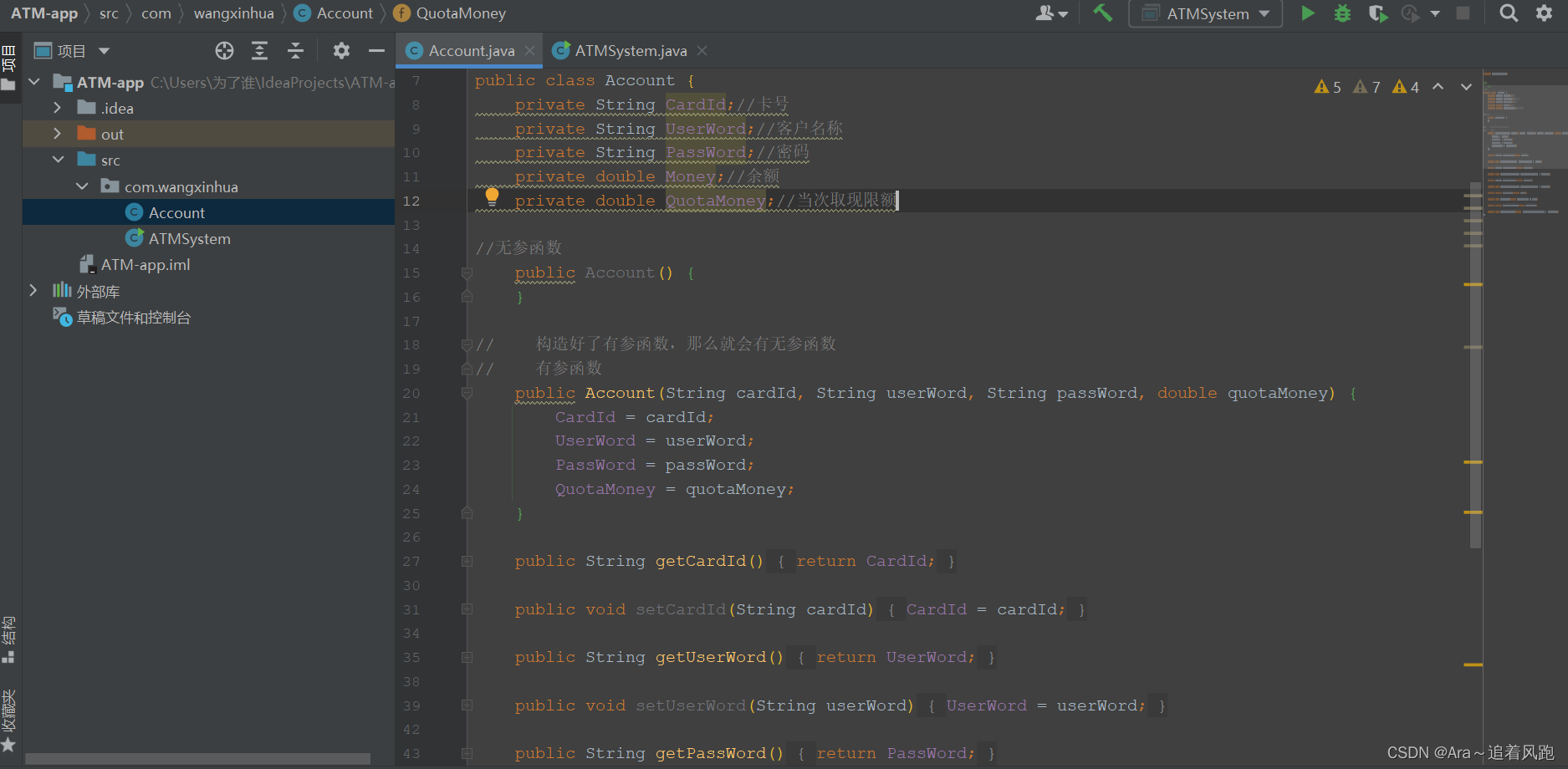Expand folded getCardId method at line 27
This screenshot has width=1568, height=769.
467,562
